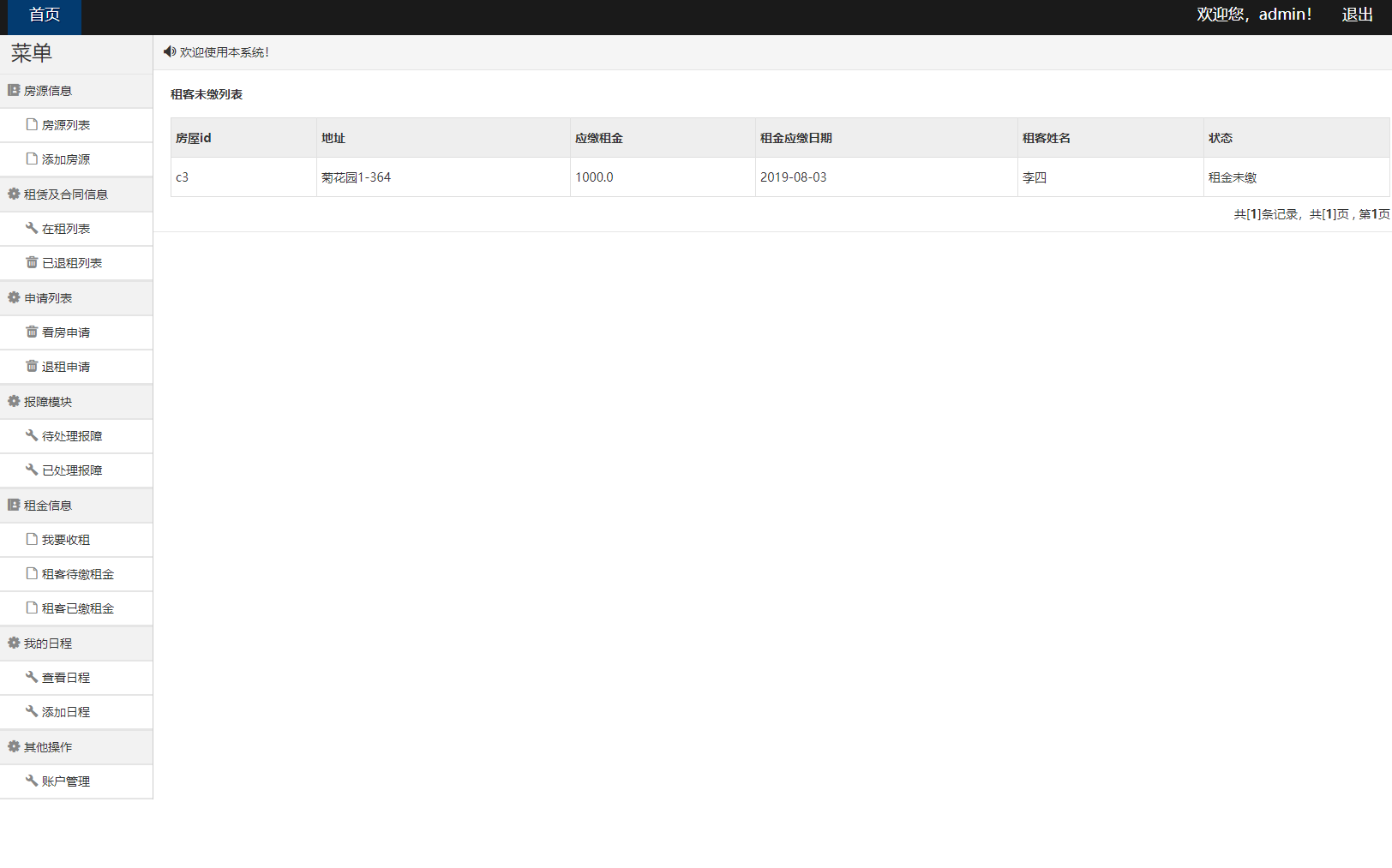This screenshot has width=1392, height=868.
Task: Collapse the 申请列表 section header
Action: coord(76,298)
